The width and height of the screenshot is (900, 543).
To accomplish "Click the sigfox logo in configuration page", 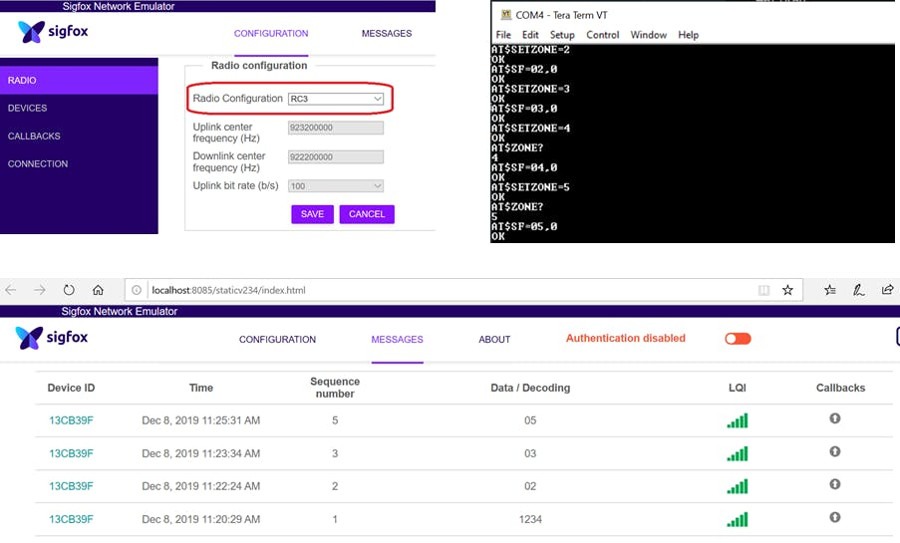I will 53,32.
